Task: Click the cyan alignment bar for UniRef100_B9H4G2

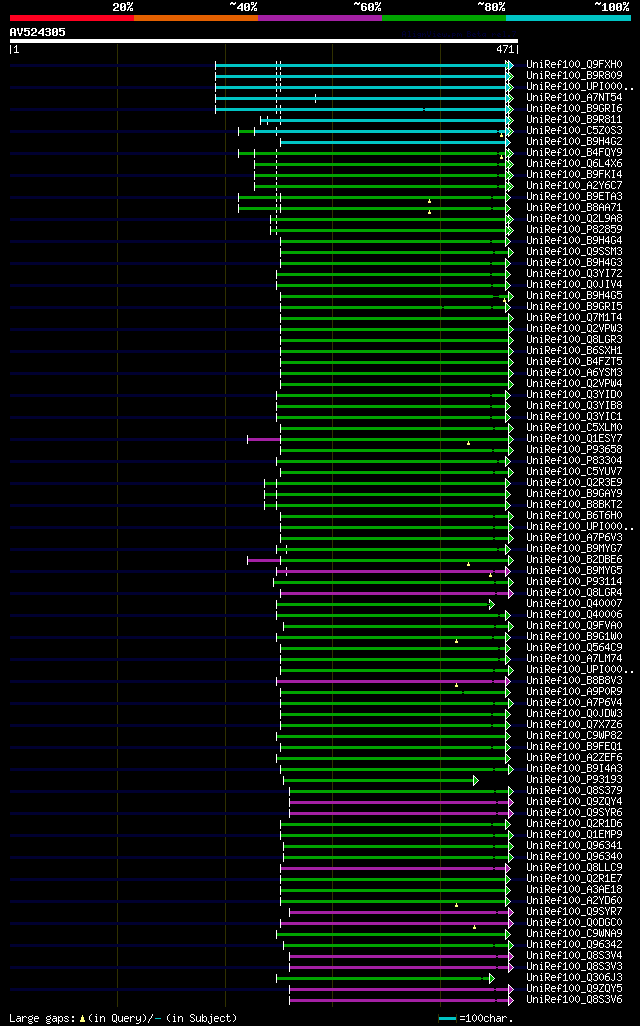Action: pyautogui.click(x=395, y=142)
